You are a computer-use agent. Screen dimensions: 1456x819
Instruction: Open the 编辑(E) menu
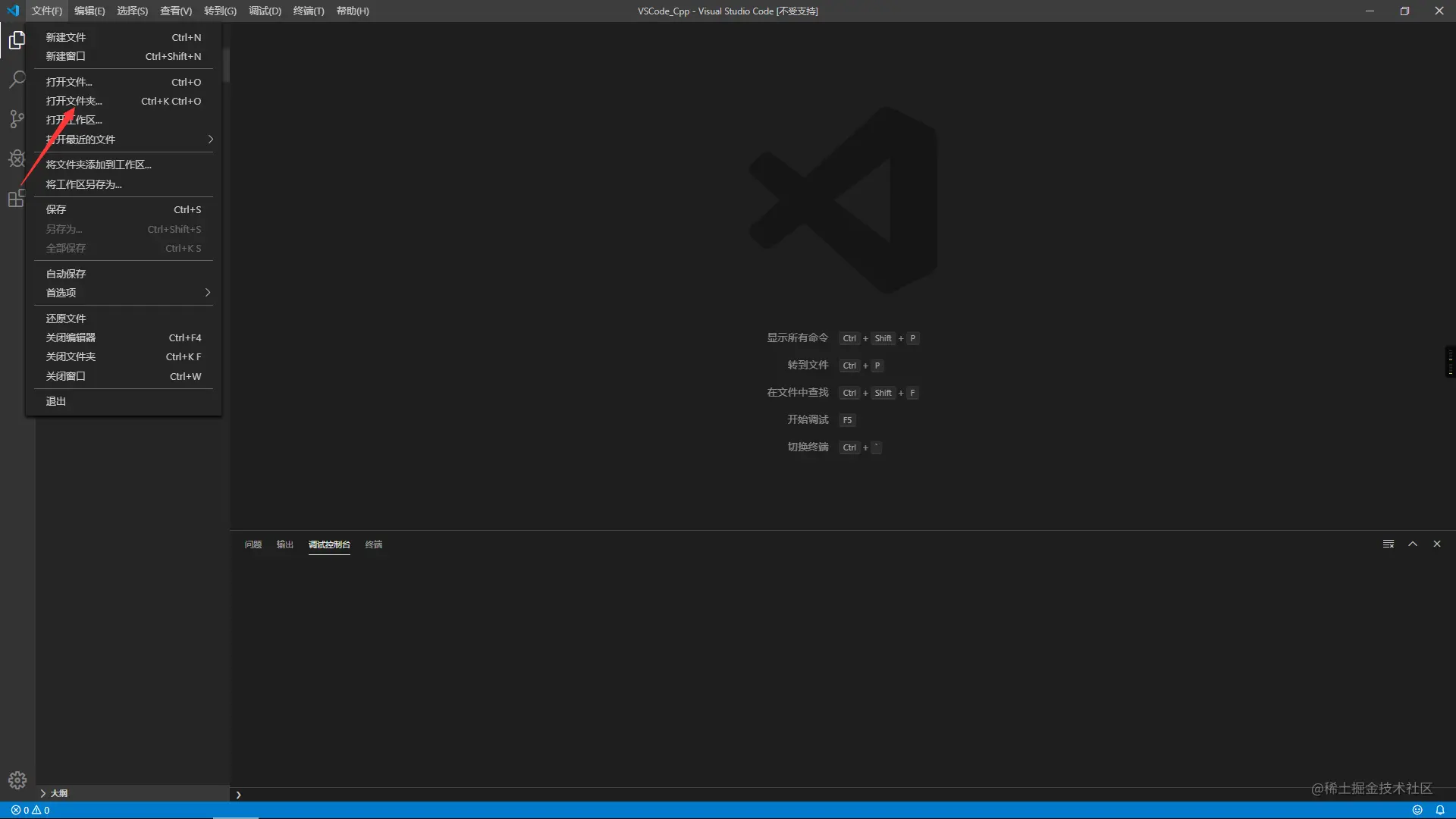point(89,11)
